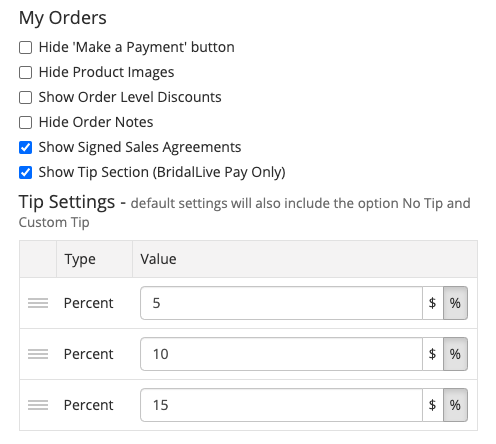
Task: Switch the 10 tip row to dollar type
Action: (433, 354)
